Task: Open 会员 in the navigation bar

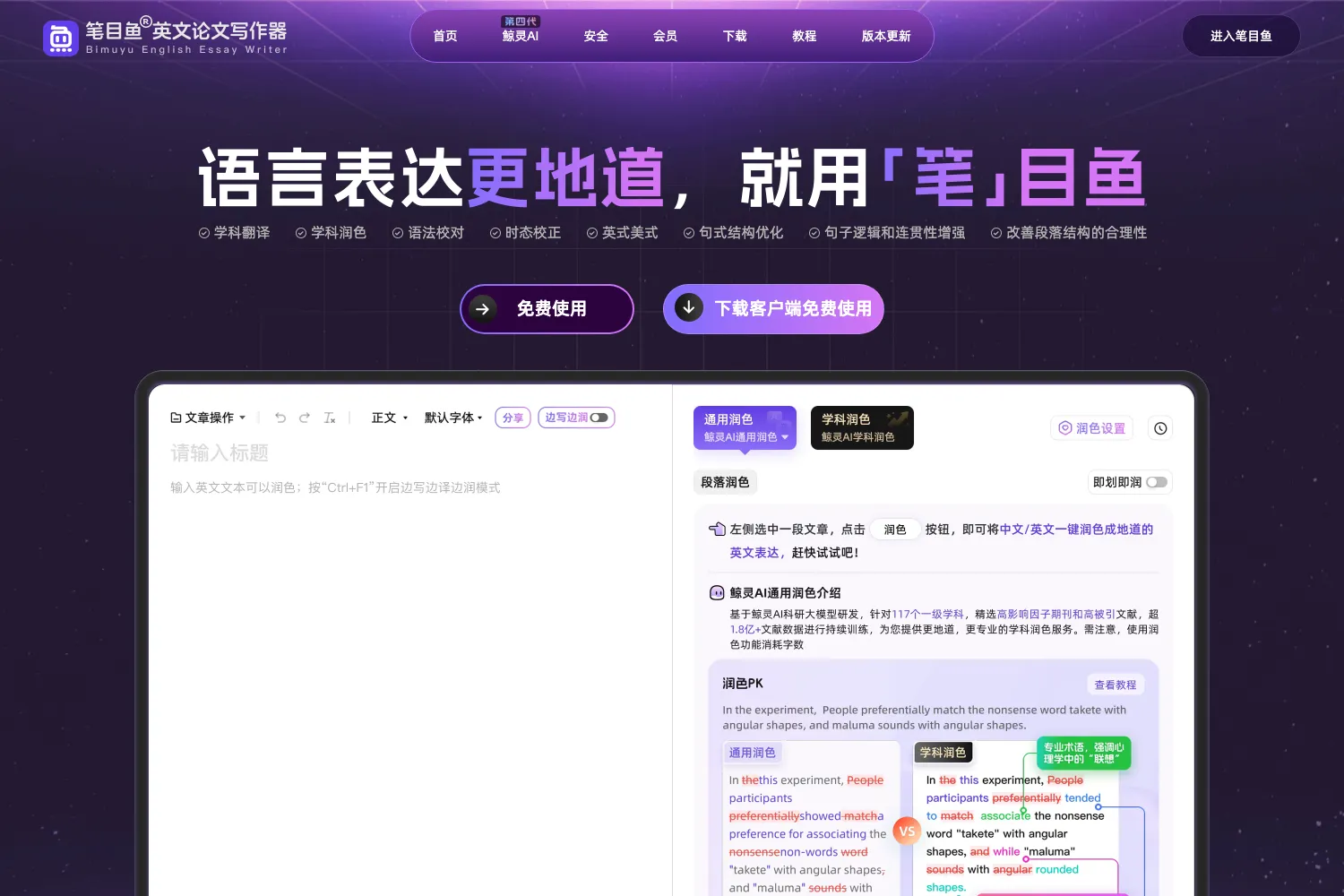Action: click(x=665, y=36)
